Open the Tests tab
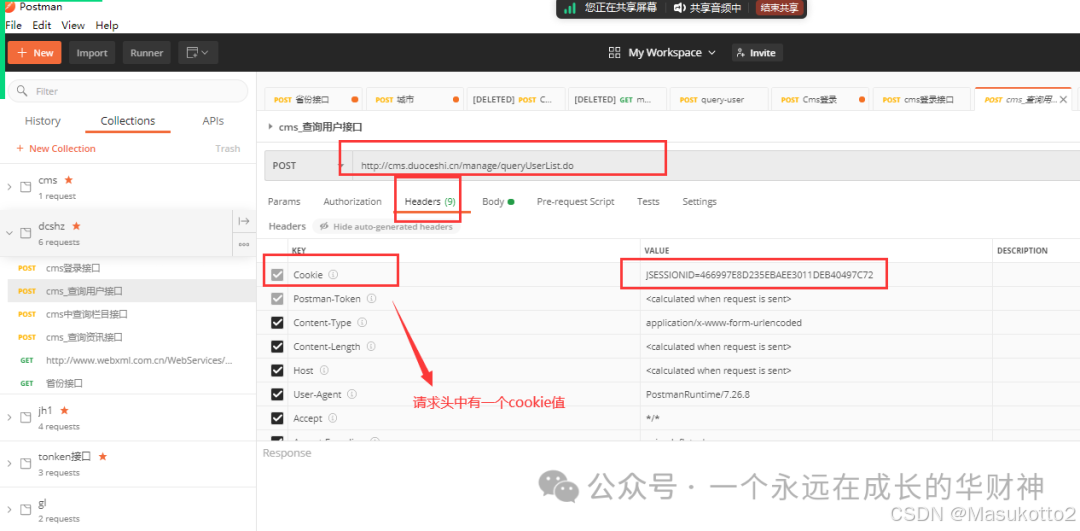The image size is (1080, 531). pos(648,202)
